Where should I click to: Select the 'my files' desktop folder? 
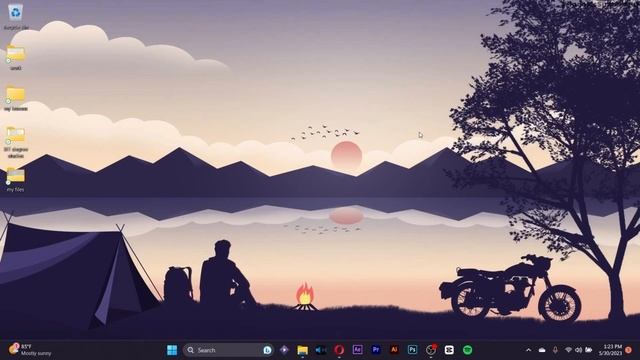pyautogui.click(x=16, y=179)
